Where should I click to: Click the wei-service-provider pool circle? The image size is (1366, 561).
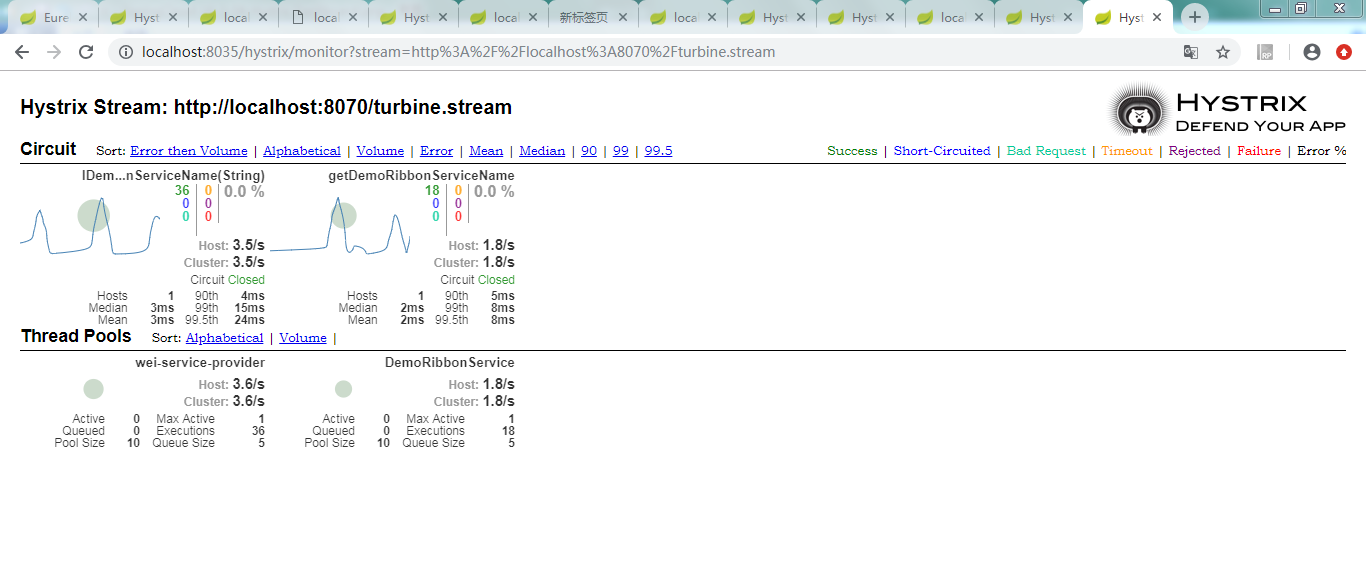[93, 389]
